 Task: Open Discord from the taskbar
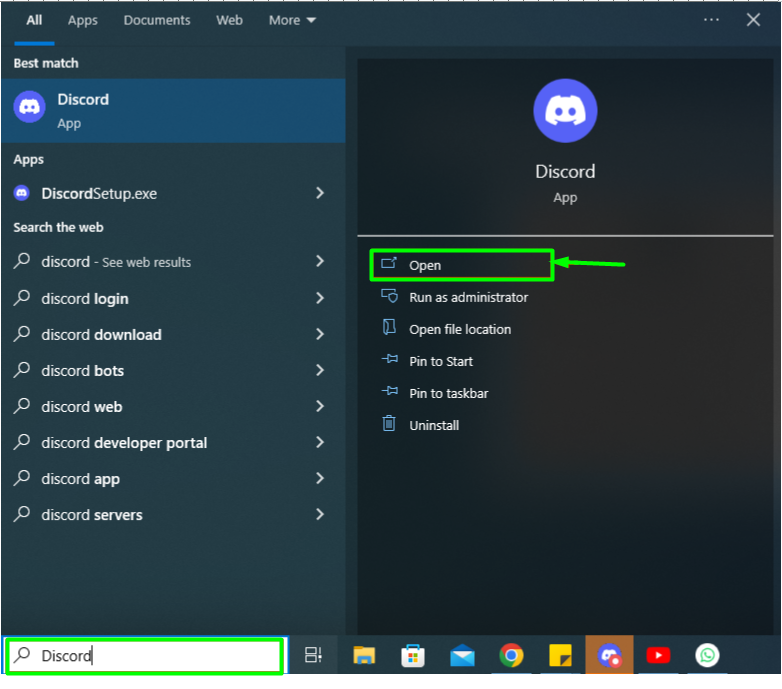coord(609,655)
